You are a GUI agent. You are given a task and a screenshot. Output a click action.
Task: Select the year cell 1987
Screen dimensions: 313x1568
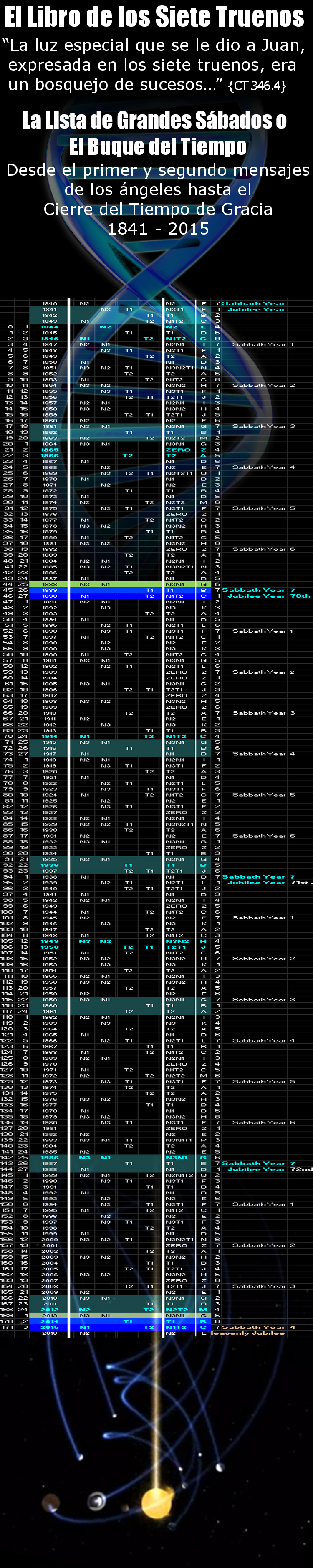(x=49, y=1163)
